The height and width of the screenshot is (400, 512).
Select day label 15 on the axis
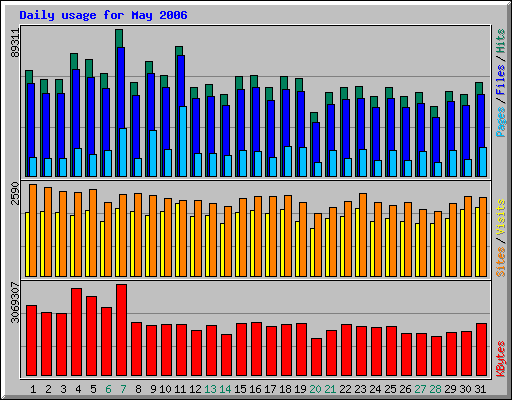240,389
